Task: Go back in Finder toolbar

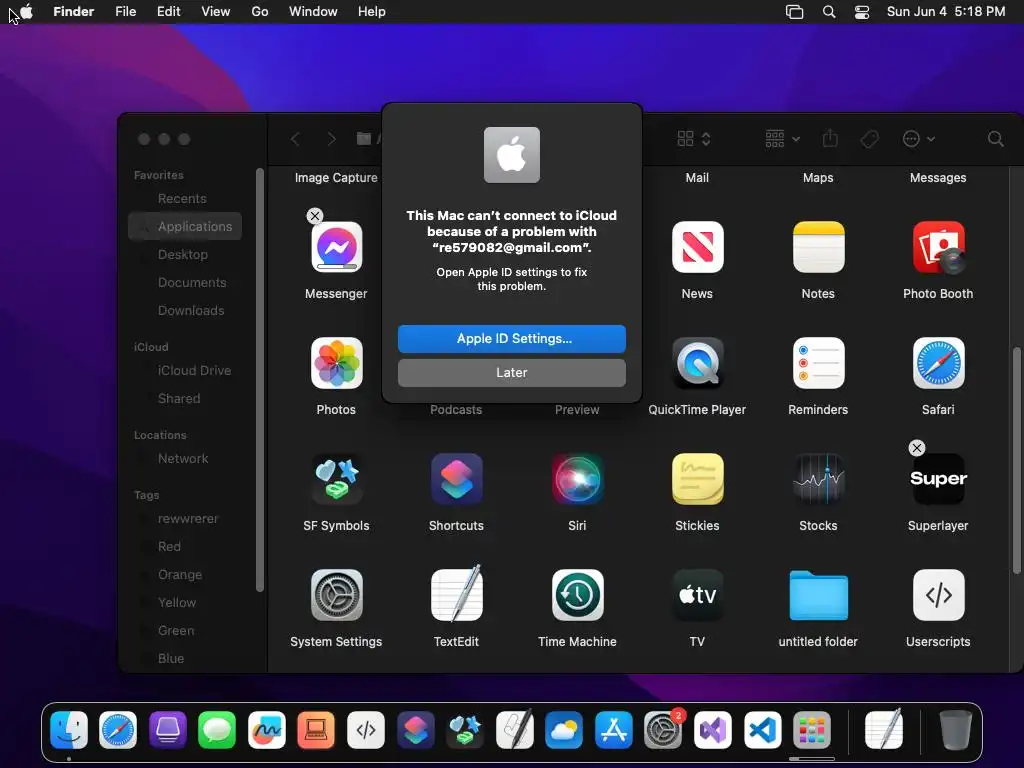Action: (x=295, y=138)
